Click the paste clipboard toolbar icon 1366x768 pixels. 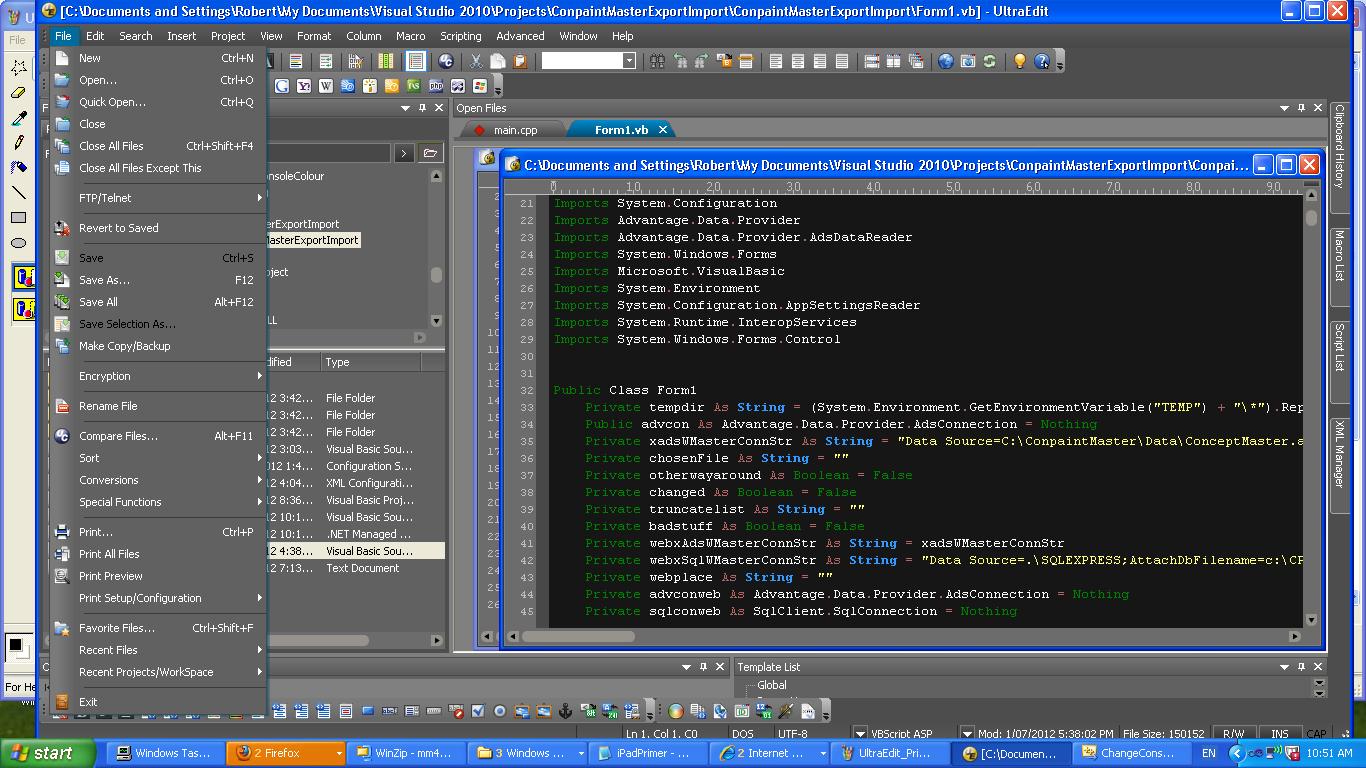tap(520, 62)
